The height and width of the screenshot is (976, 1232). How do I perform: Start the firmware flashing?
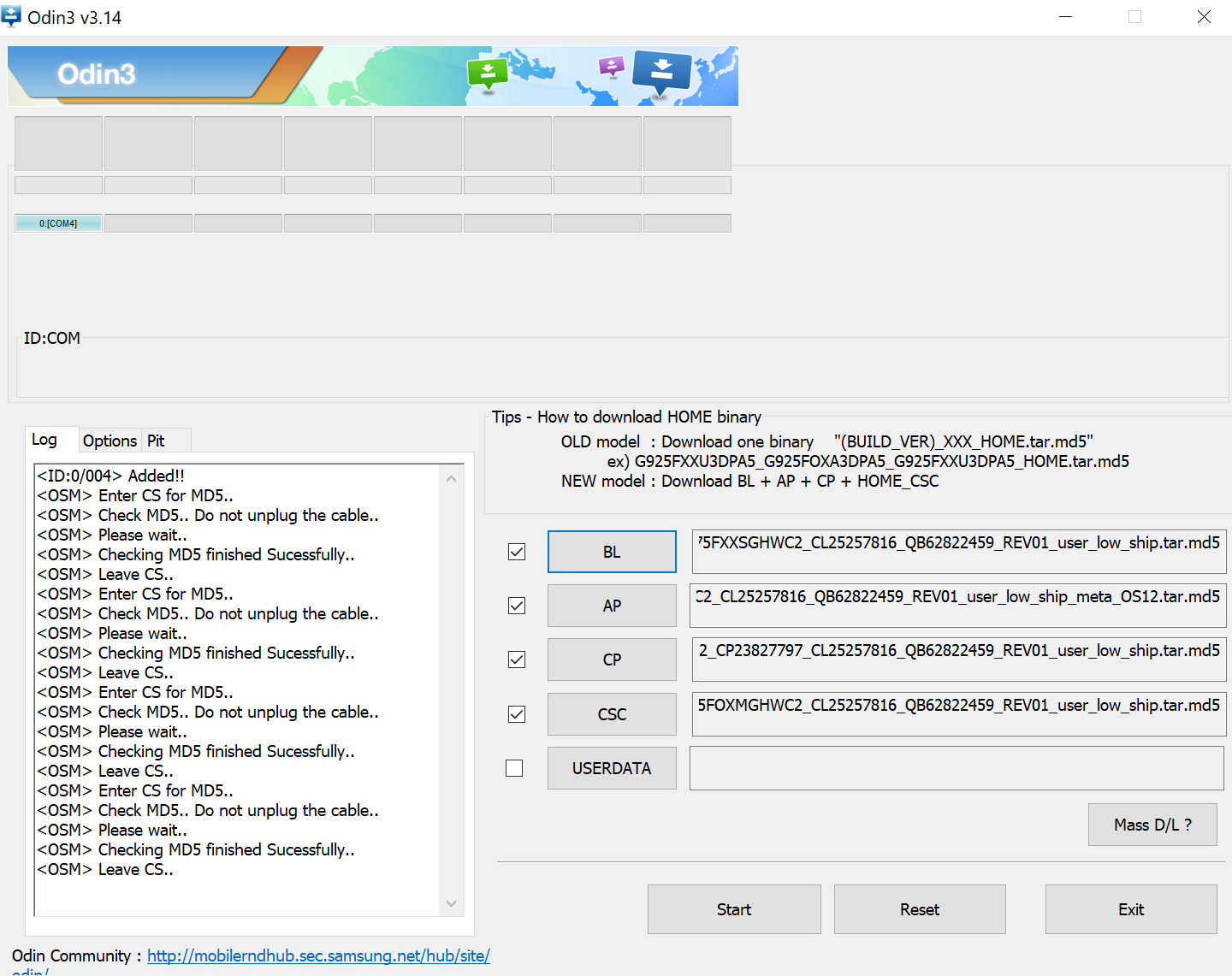[x=734, y=909]
